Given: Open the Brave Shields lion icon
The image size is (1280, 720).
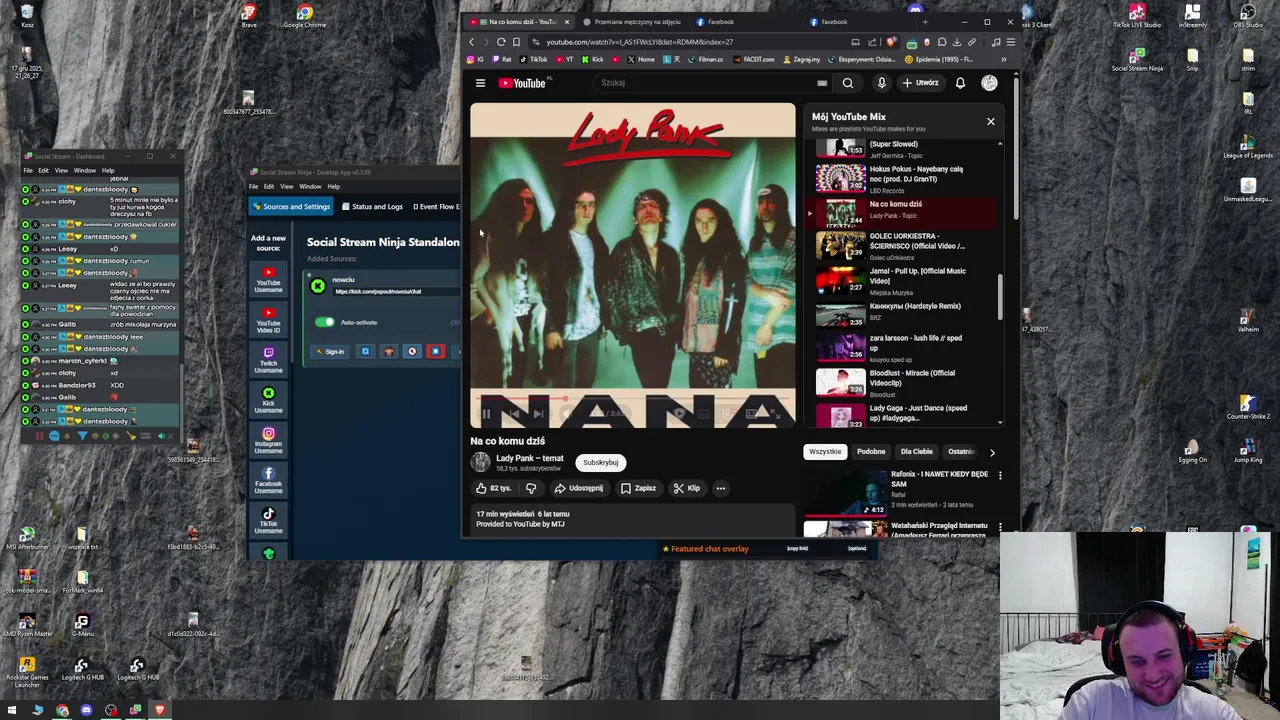Looking at the screenshot, I should [x=892, y=42].
